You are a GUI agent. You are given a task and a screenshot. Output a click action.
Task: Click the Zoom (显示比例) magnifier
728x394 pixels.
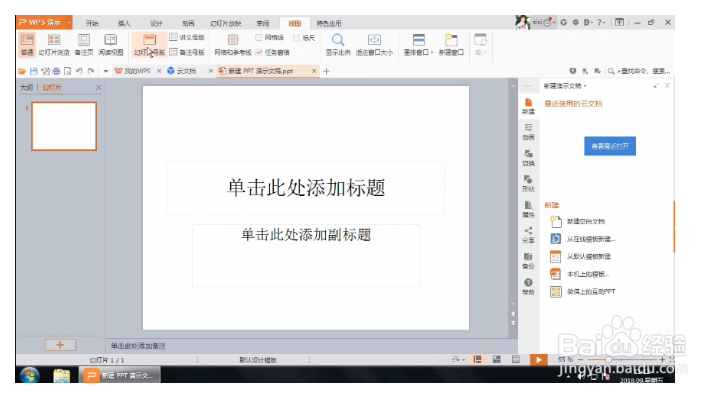point(338,45)
